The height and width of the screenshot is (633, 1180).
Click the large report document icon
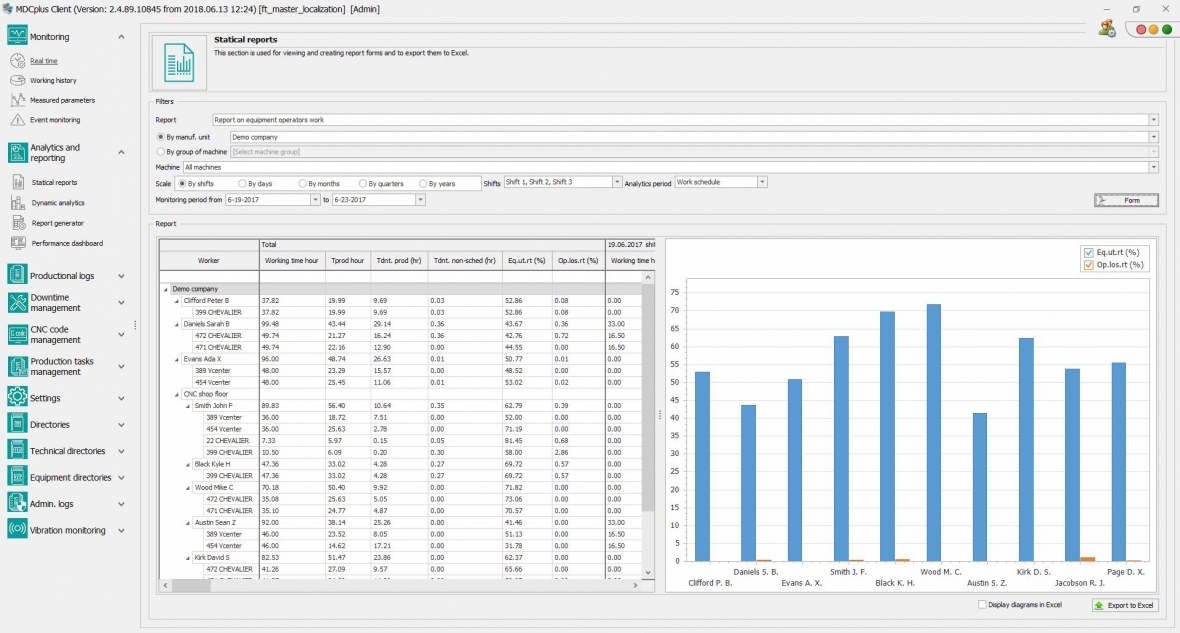click(179, 62)
